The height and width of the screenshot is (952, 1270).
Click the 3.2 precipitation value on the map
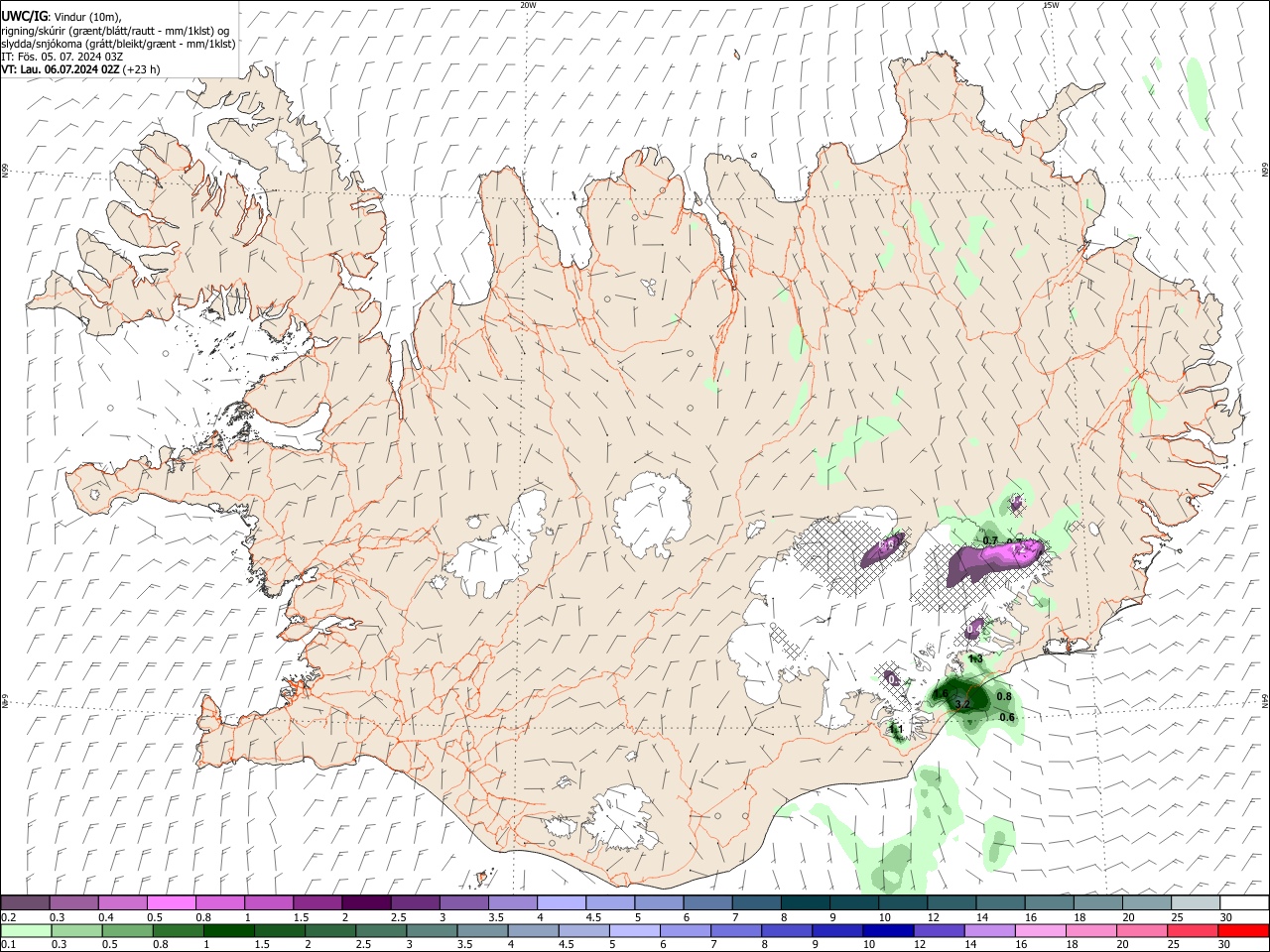pyautogui.click(x=961, y=704)
